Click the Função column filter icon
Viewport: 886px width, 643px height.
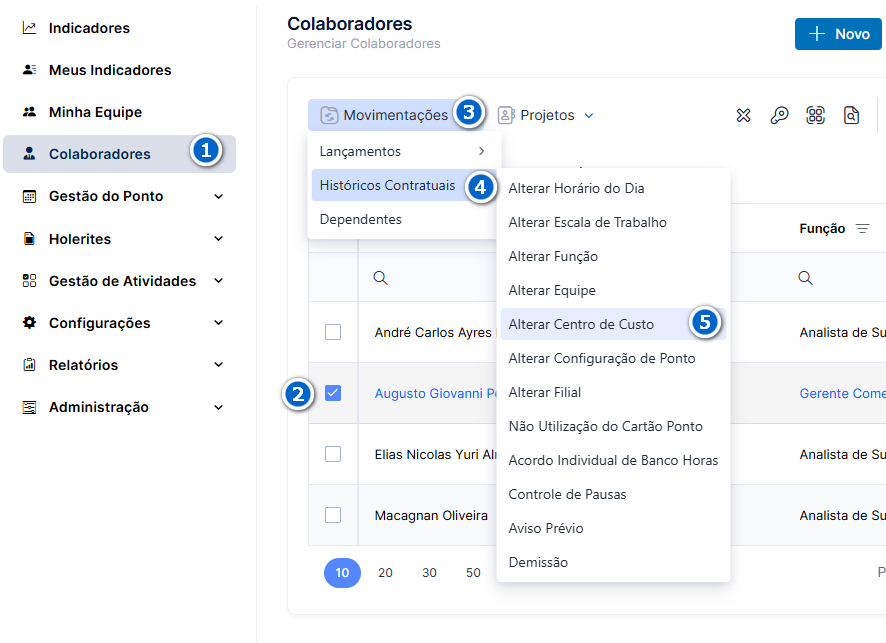(862, 228)
